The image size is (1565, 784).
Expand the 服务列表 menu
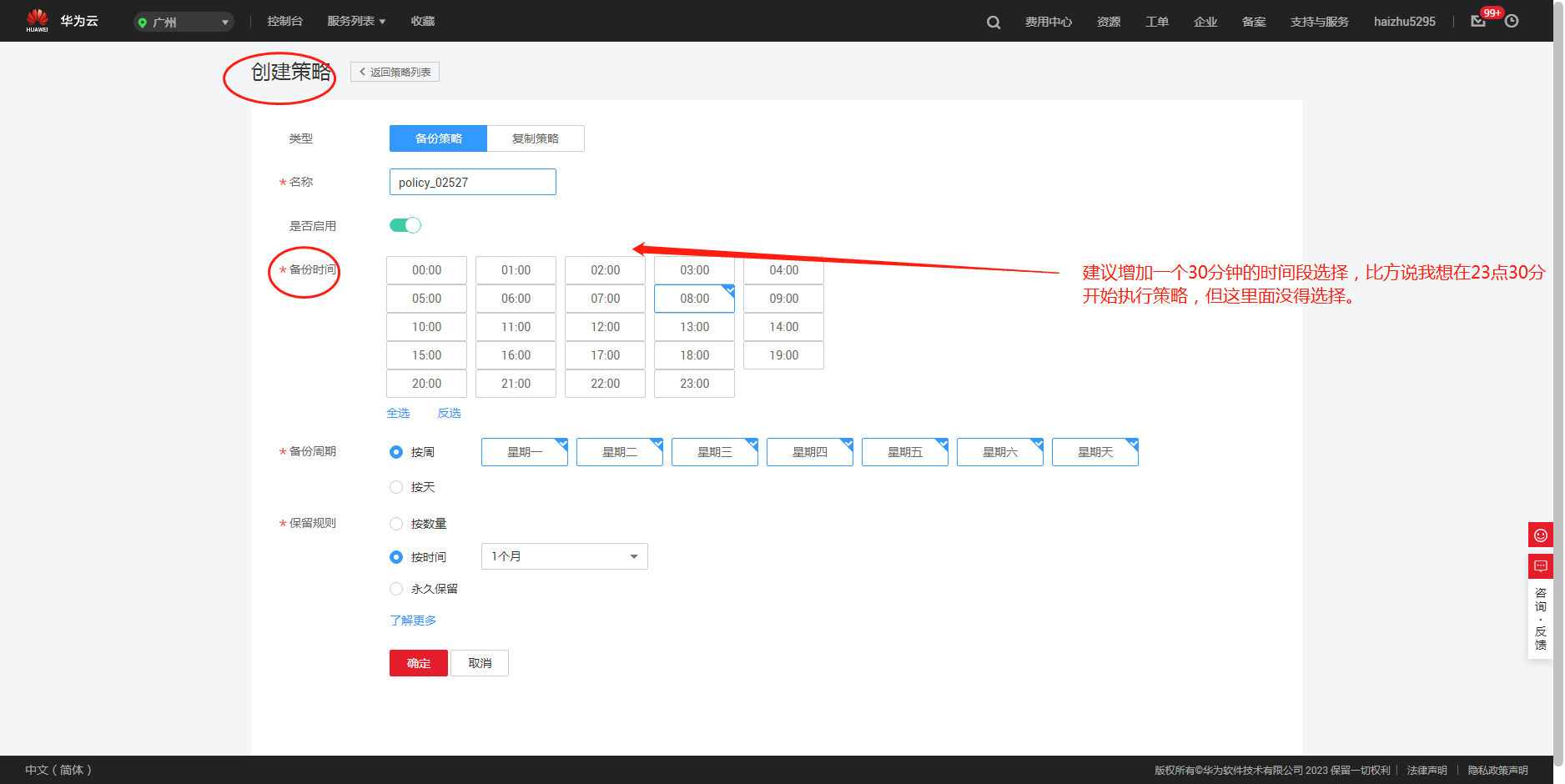[x=356, y=21]
